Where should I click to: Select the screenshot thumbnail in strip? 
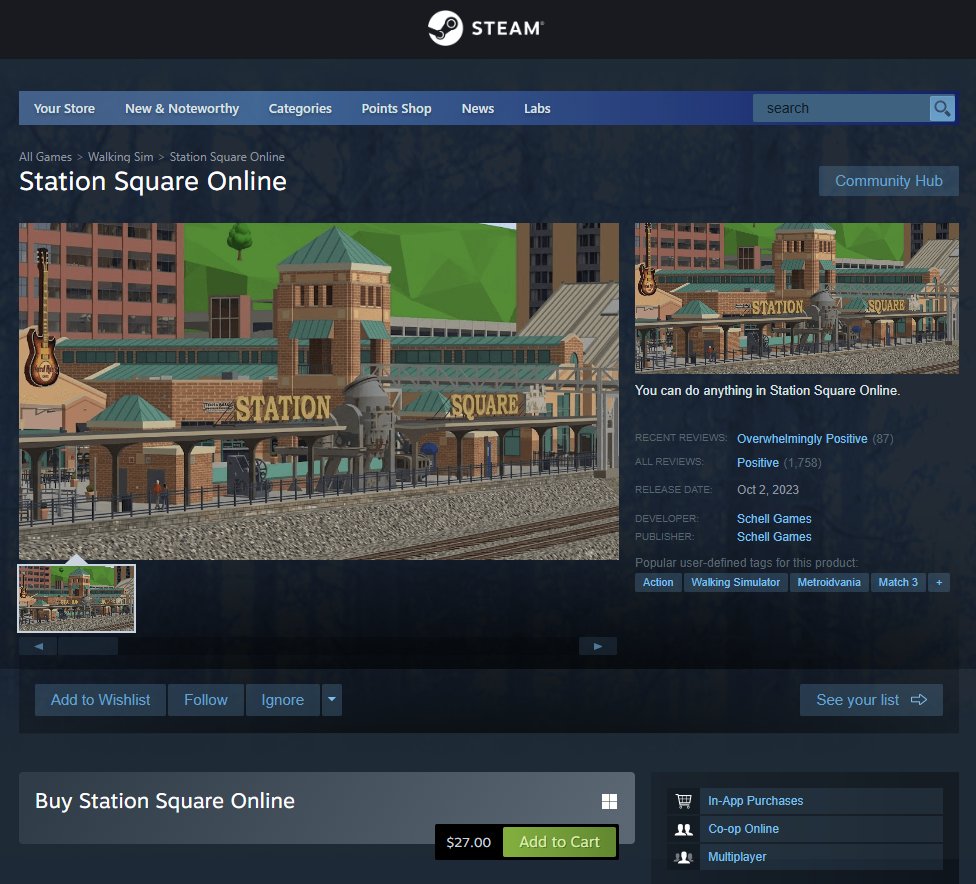(x=77, y=598)
